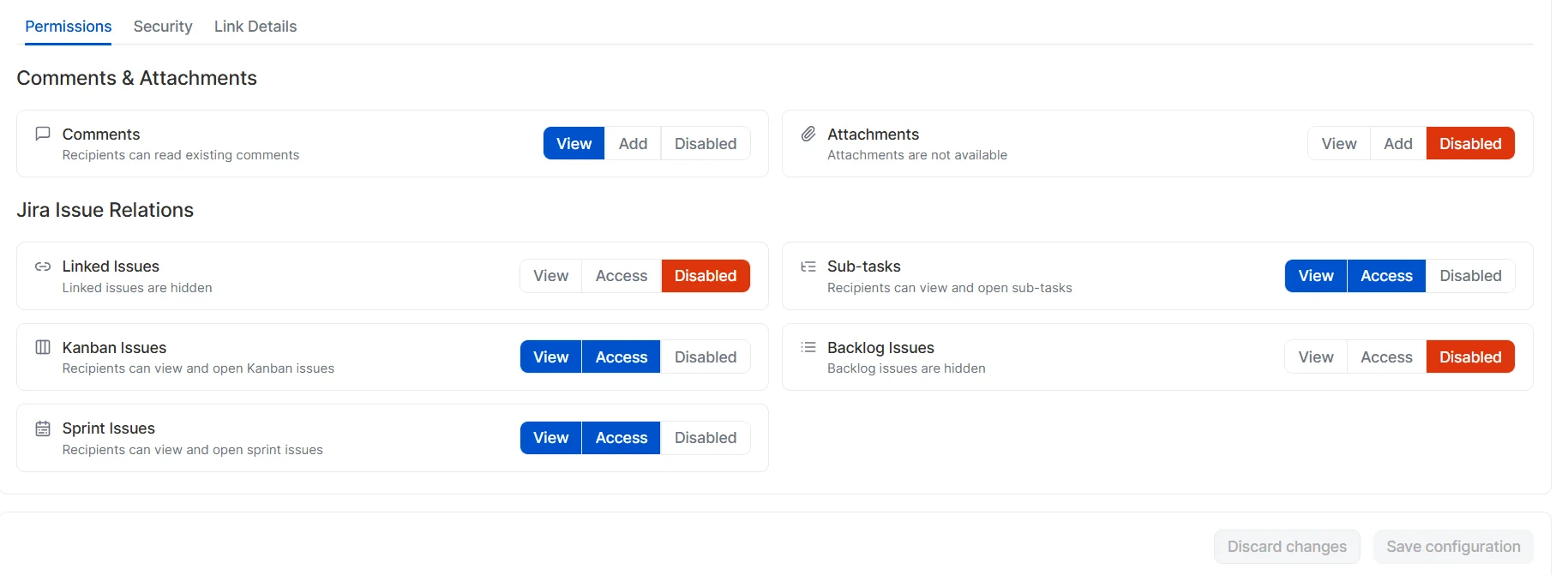Set Linked Issues to Access
This screenshot has height=575, width=1568.
point(622,276)
